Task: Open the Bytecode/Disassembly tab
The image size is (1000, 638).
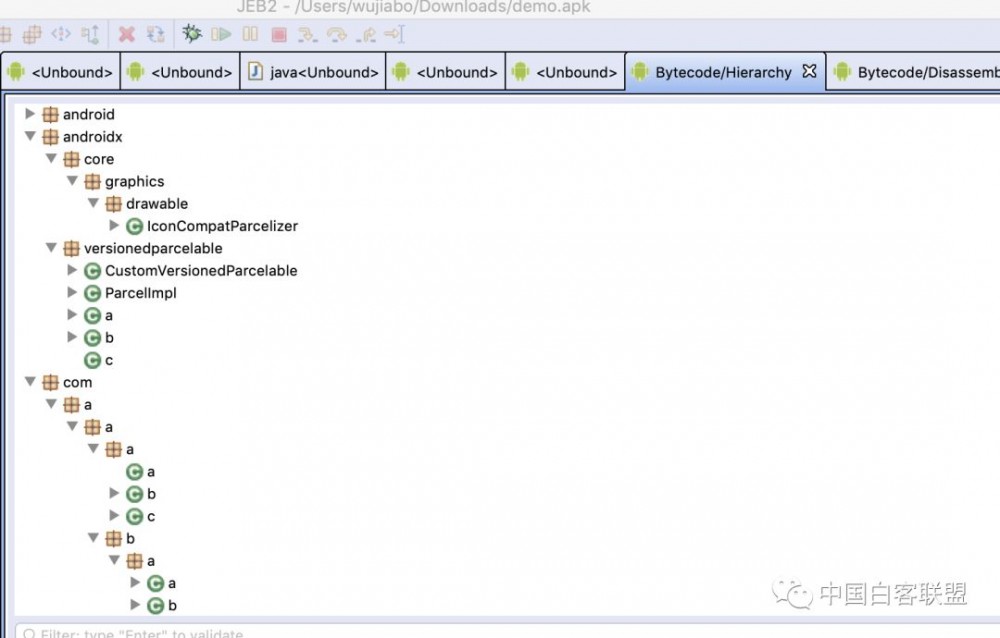Action: click(913, 72)
